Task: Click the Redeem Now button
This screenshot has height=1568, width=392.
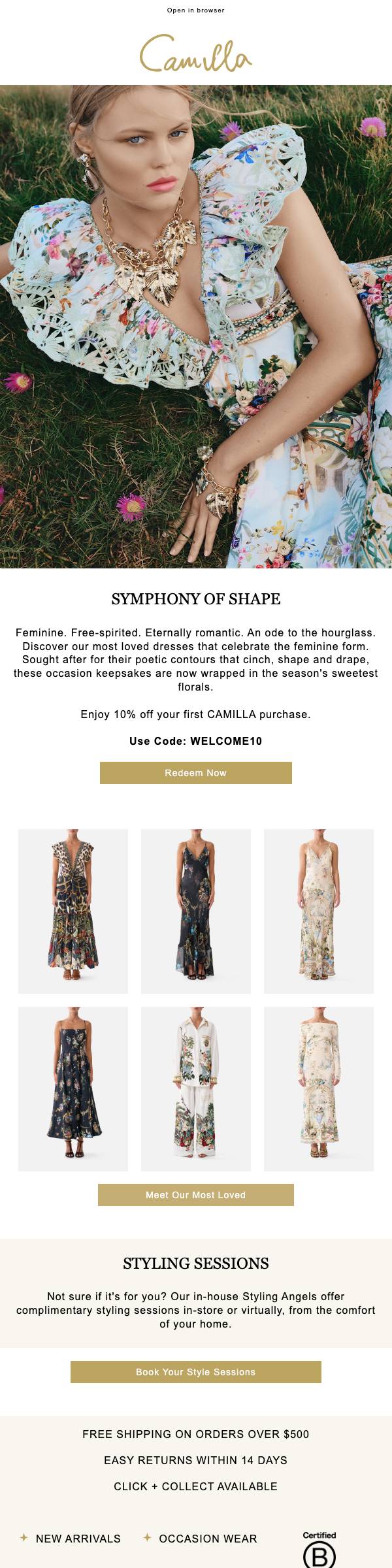Action: [x=195, y=773]
